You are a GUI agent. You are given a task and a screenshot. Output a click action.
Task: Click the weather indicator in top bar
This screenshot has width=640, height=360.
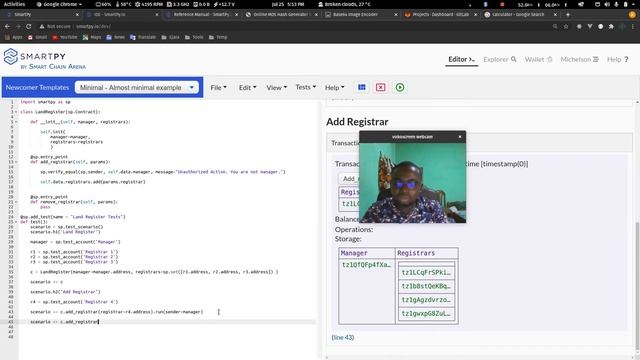[344, 4]
